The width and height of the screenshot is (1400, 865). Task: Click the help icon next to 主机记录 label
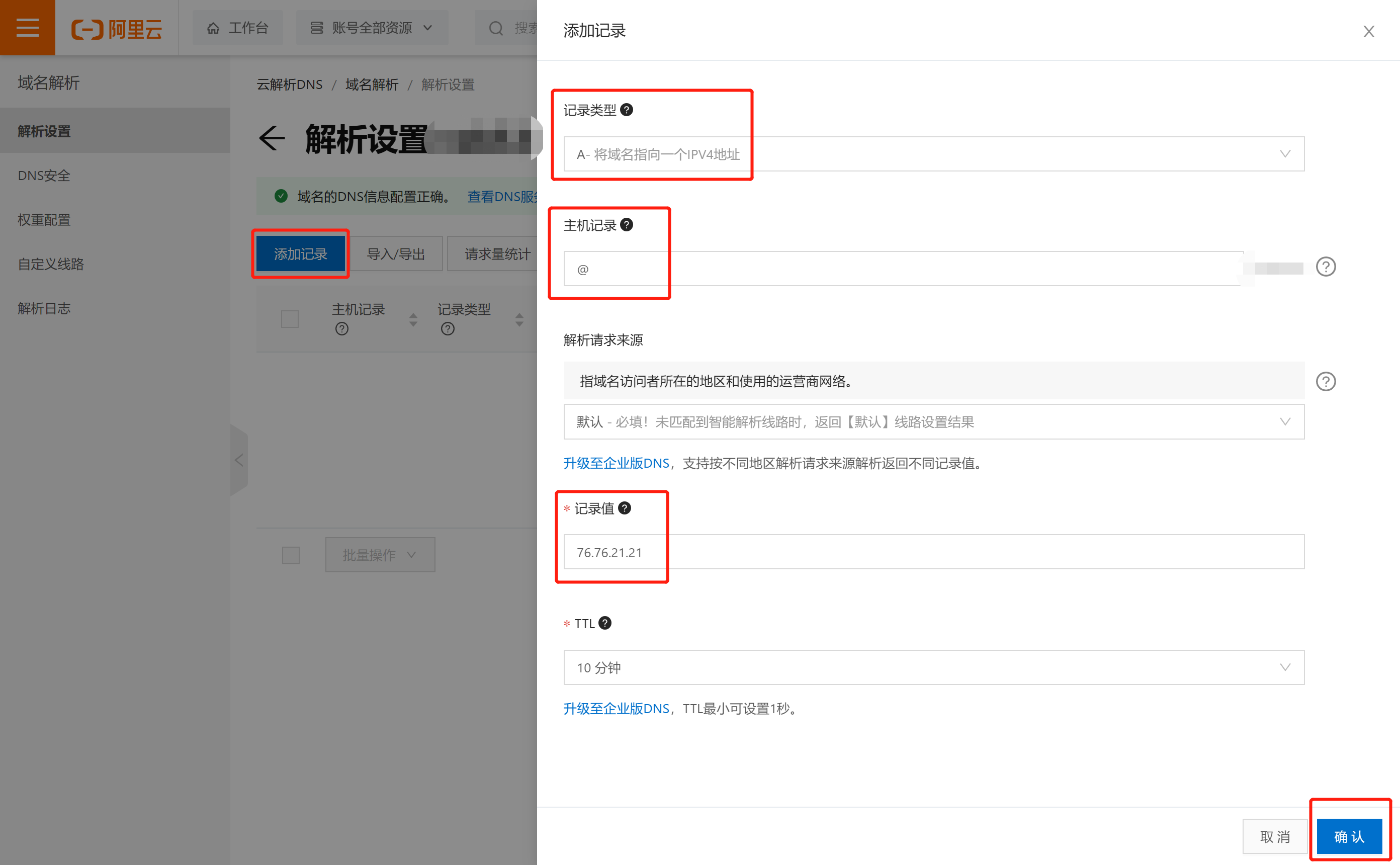tap(627, 225)
